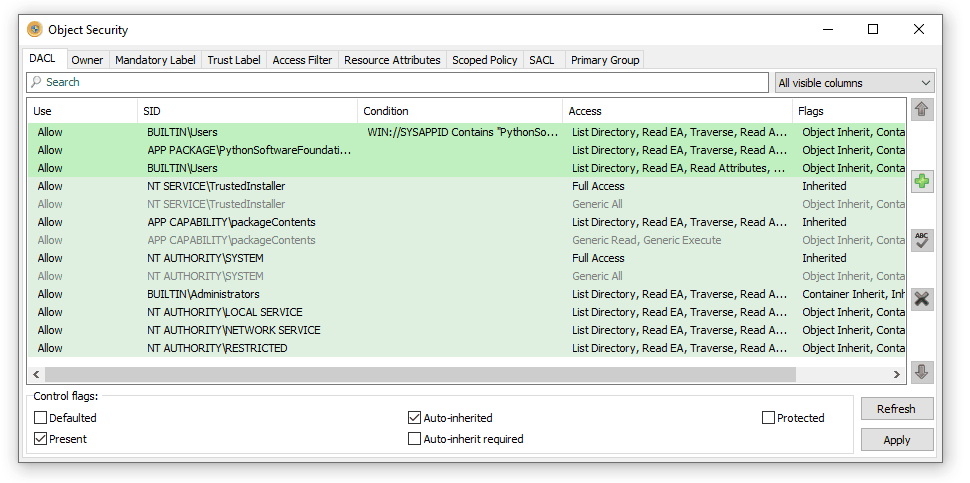The height and width of the screenshot is (483, 970).
Task: Sort by the Use column header
Action: 82,111
